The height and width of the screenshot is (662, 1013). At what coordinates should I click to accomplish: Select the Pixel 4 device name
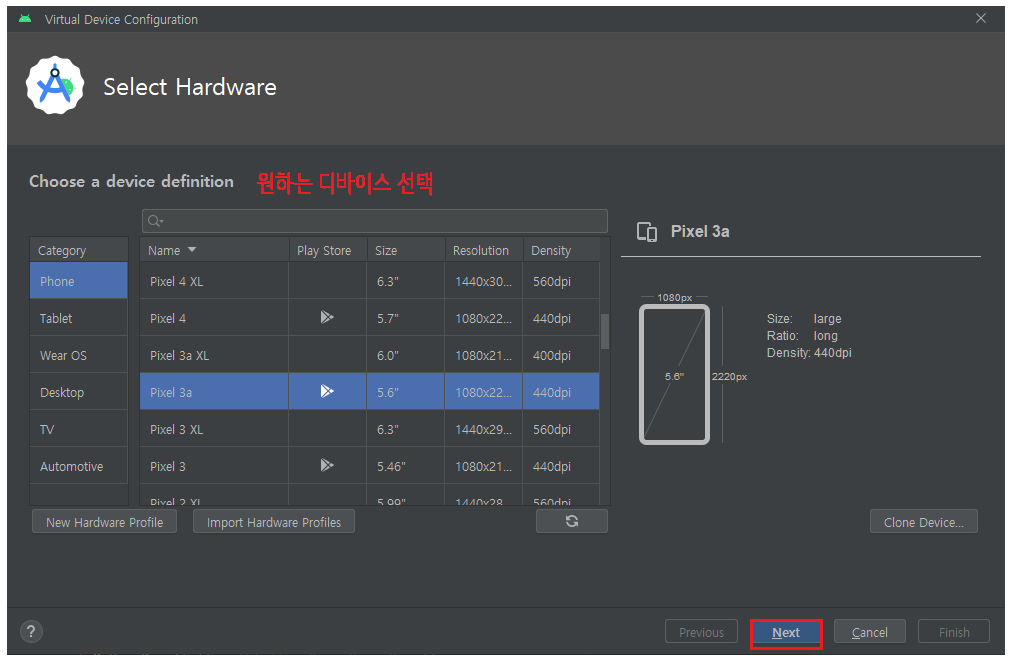tap(168, 318)
